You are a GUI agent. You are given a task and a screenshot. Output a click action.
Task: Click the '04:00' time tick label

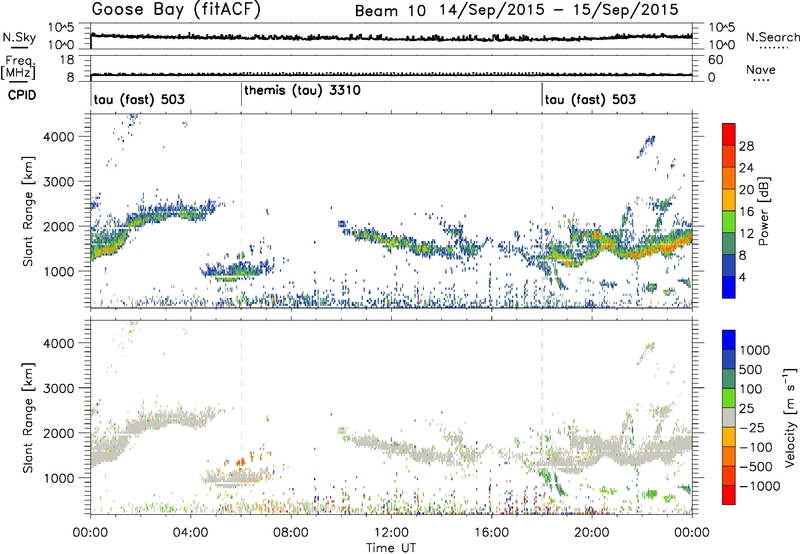(190, 533)
